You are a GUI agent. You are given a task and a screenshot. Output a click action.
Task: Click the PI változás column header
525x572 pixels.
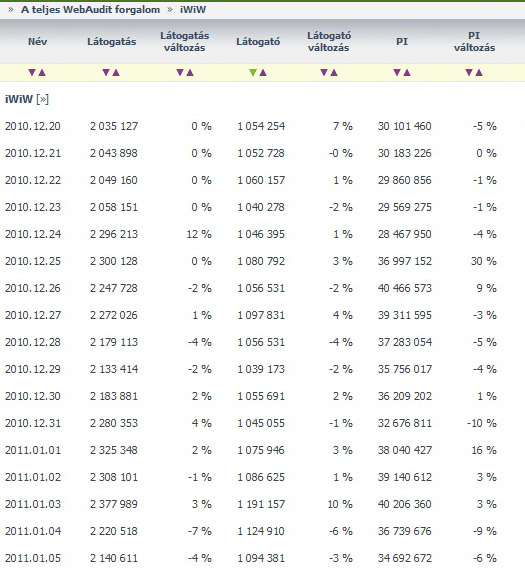[x=474, y=42]
